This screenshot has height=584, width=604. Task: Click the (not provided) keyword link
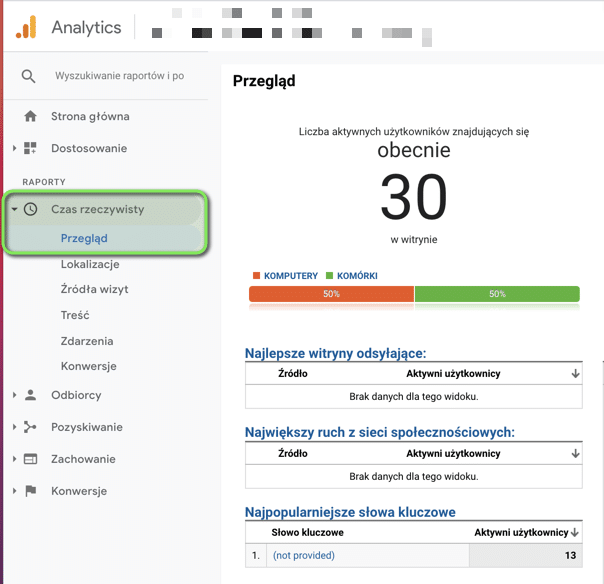[304, 555]
